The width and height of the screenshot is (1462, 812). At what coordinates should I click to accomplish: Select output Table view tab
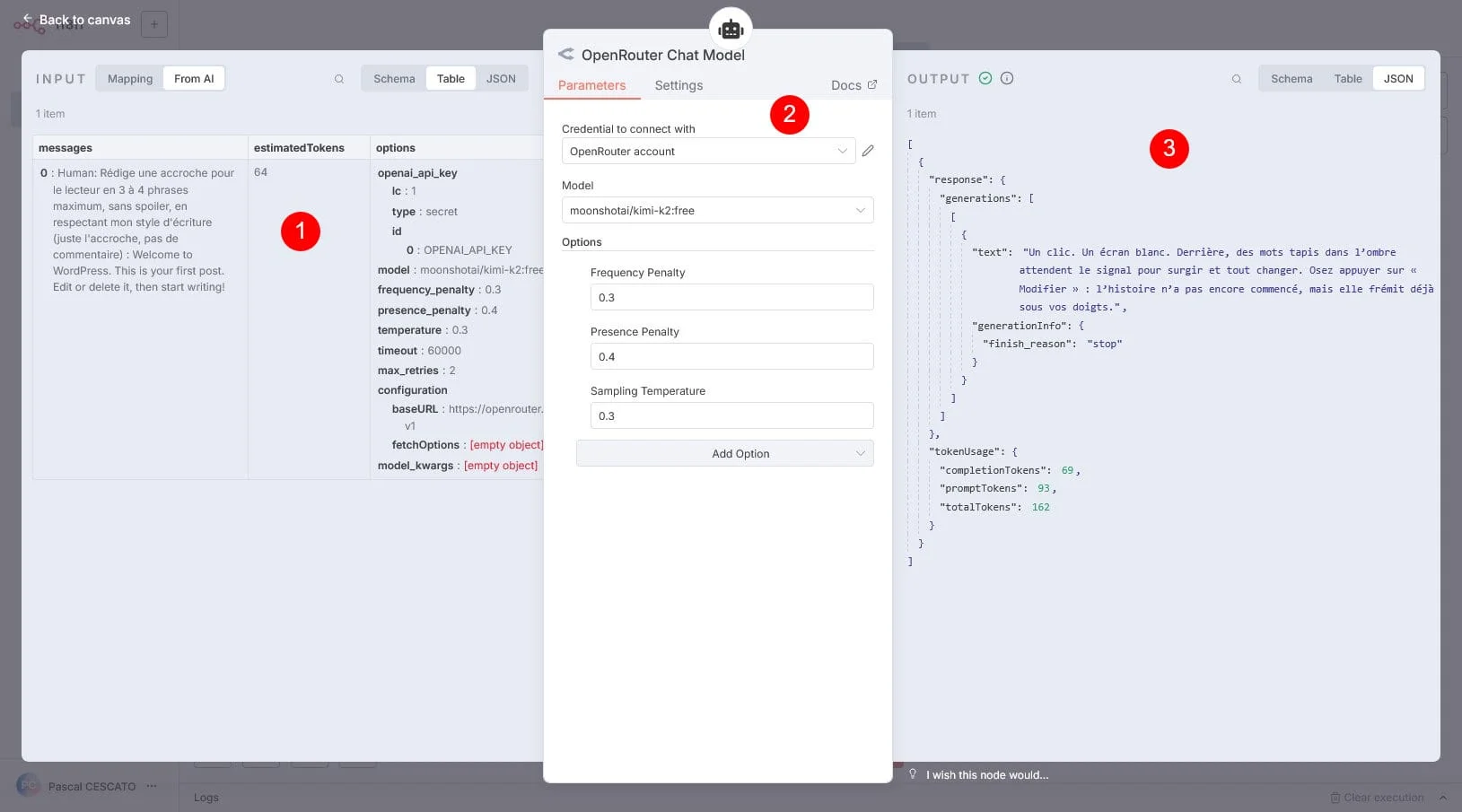[1347, 79]
